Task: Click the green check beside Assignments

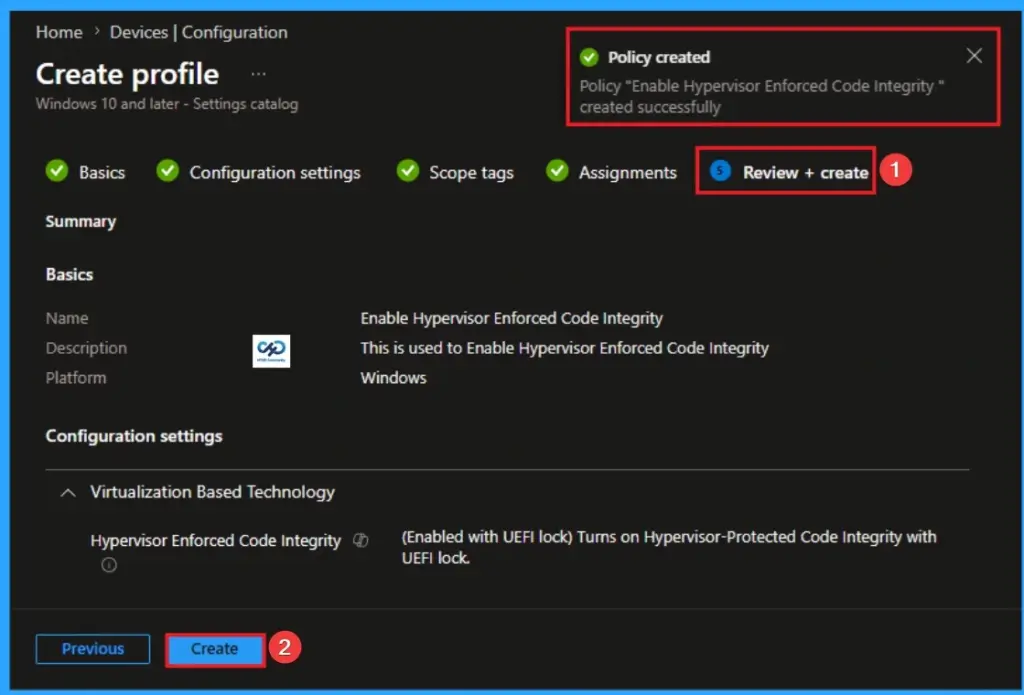Action: pyautogui.click(x=557, y=170)
